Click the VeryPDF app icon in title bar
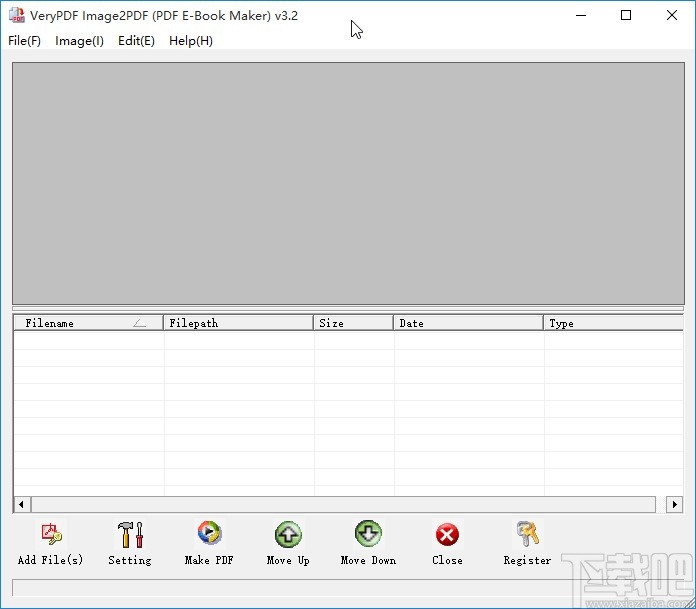Image resolution: width=696 pixels, height=609 pixels. (x=16, y=15)
